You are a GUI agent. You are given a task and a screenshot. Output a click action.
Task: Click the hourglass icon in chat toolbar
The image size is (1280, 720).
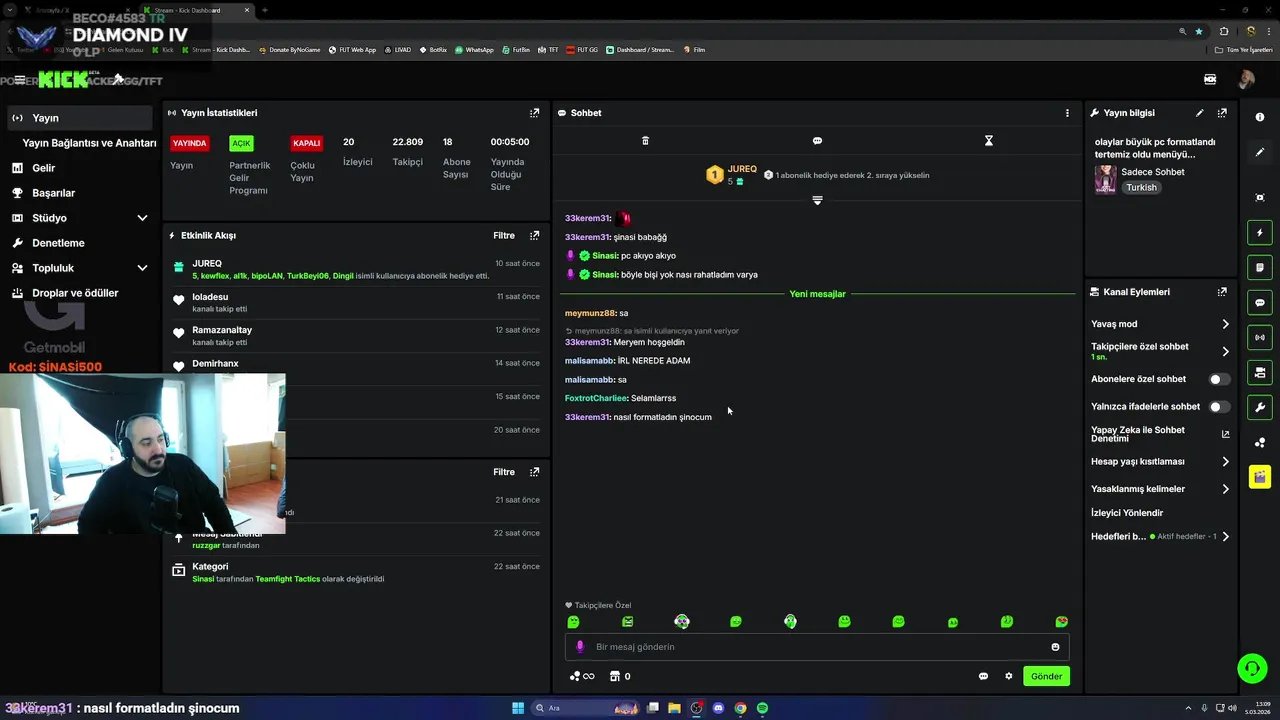pos(988,141)
